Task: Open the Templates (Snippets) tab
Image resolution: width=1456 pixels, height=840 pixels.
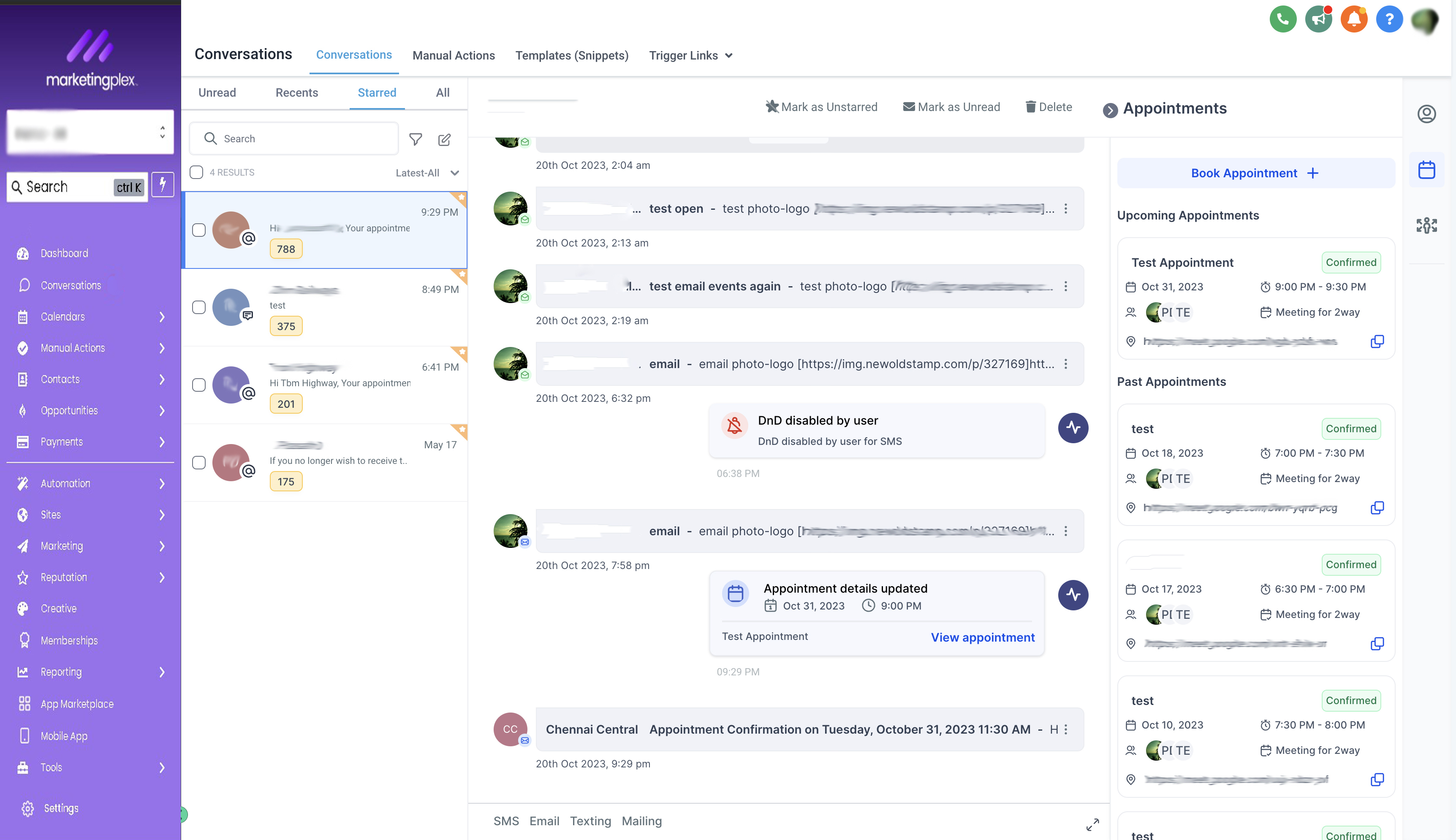Action: tap(571, 55)
